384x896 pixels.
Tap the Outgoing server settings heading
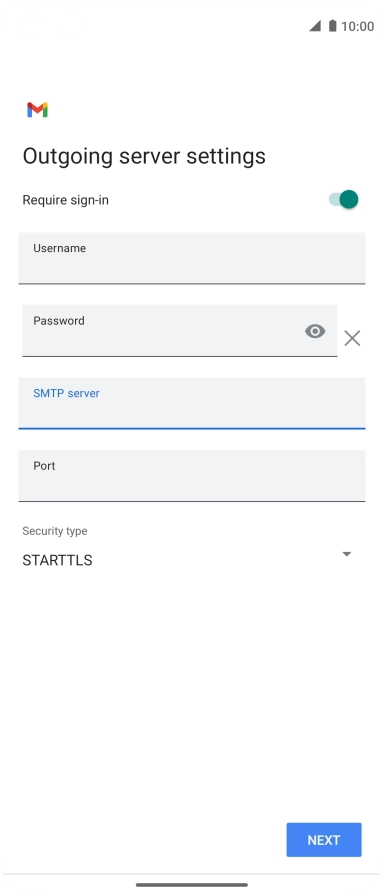(x=144, y=156)
